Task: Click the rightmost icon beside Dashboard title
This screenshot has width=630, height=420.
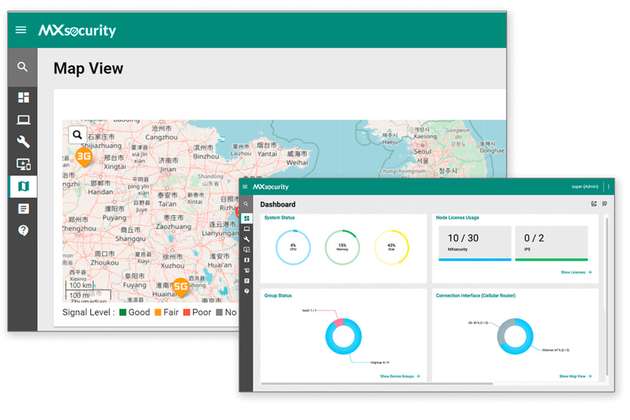Action: click(604, 204)
